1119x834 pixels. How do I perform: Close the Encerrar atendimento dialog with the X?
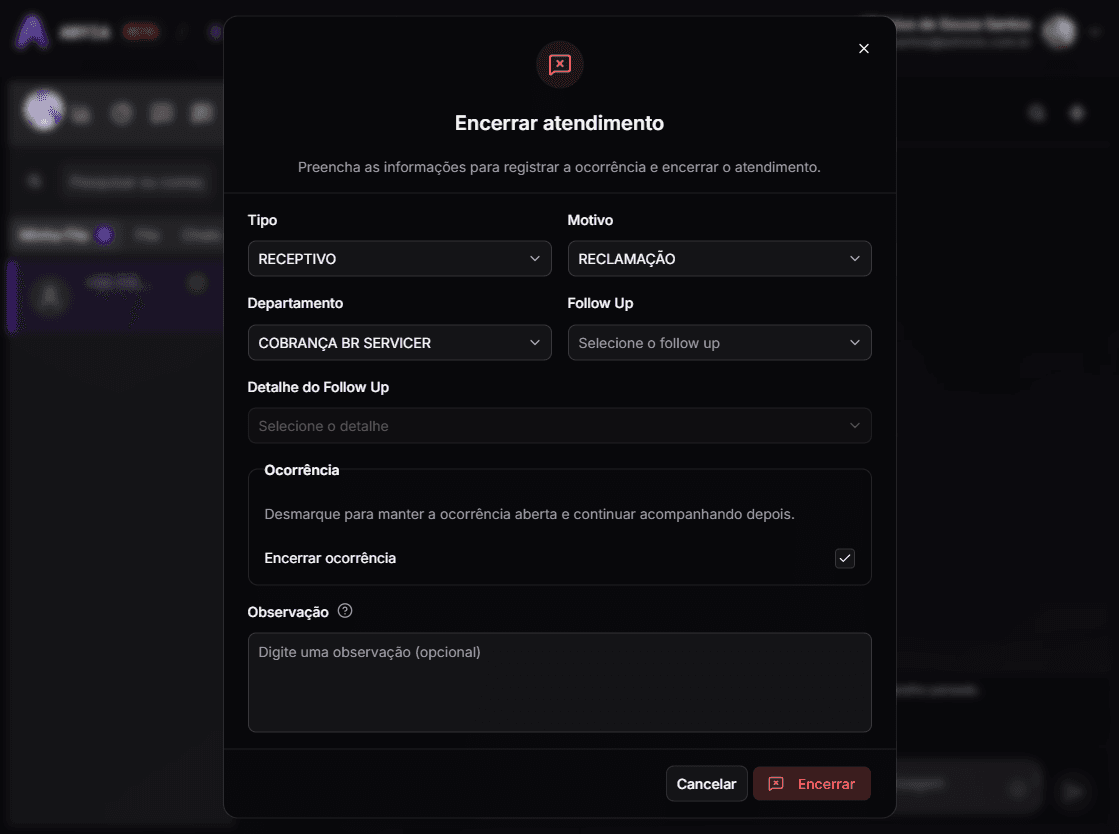coord(864,49)
